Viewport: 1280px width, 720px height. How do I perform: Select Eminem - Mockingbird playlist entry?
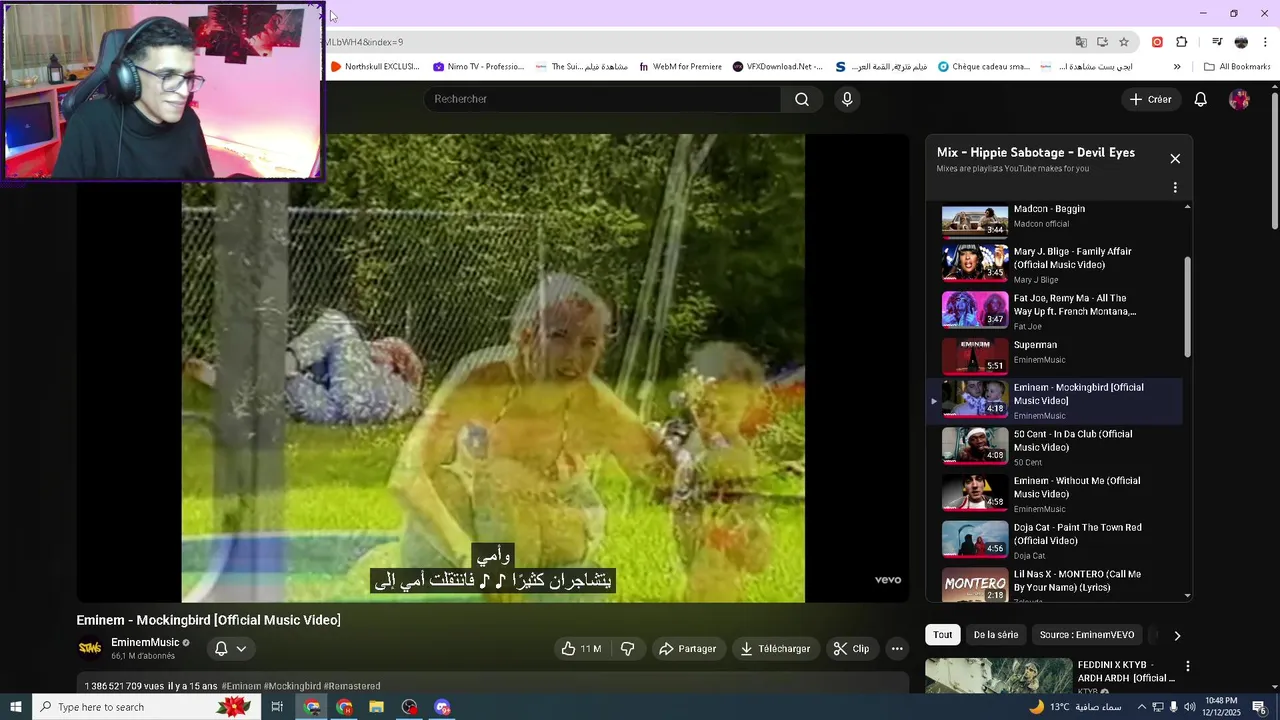point(1054,400)
